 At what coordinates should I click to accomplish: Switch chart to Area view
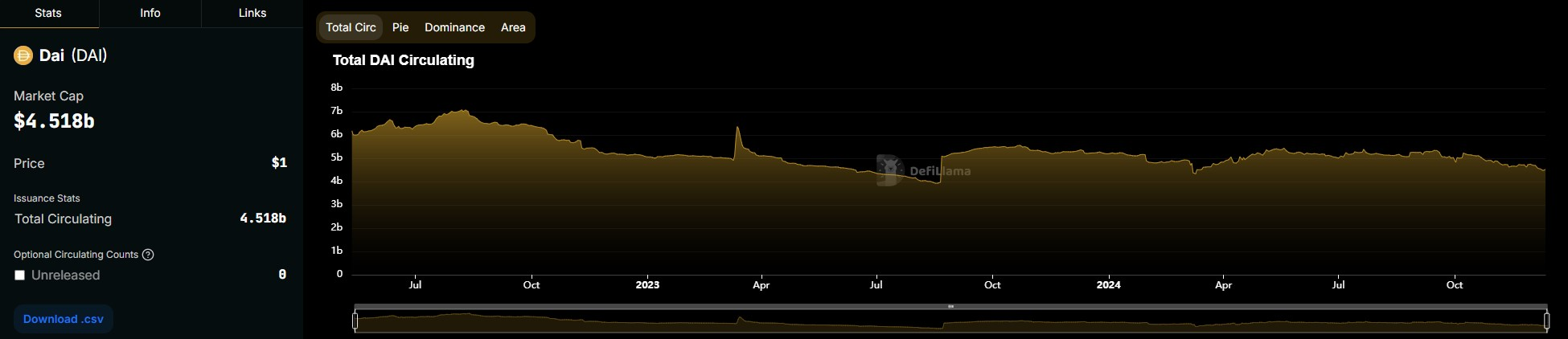click(x=513, y=27)
